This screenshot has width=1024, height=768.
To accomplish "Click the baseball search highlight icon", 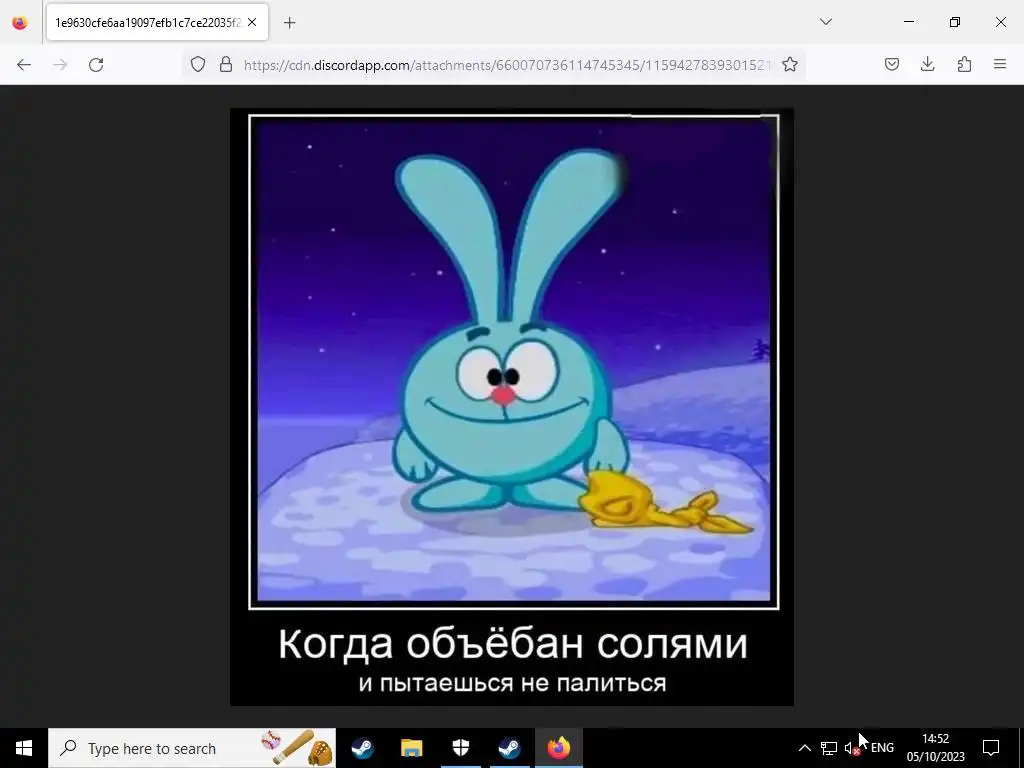I will (x=297, y=748).
